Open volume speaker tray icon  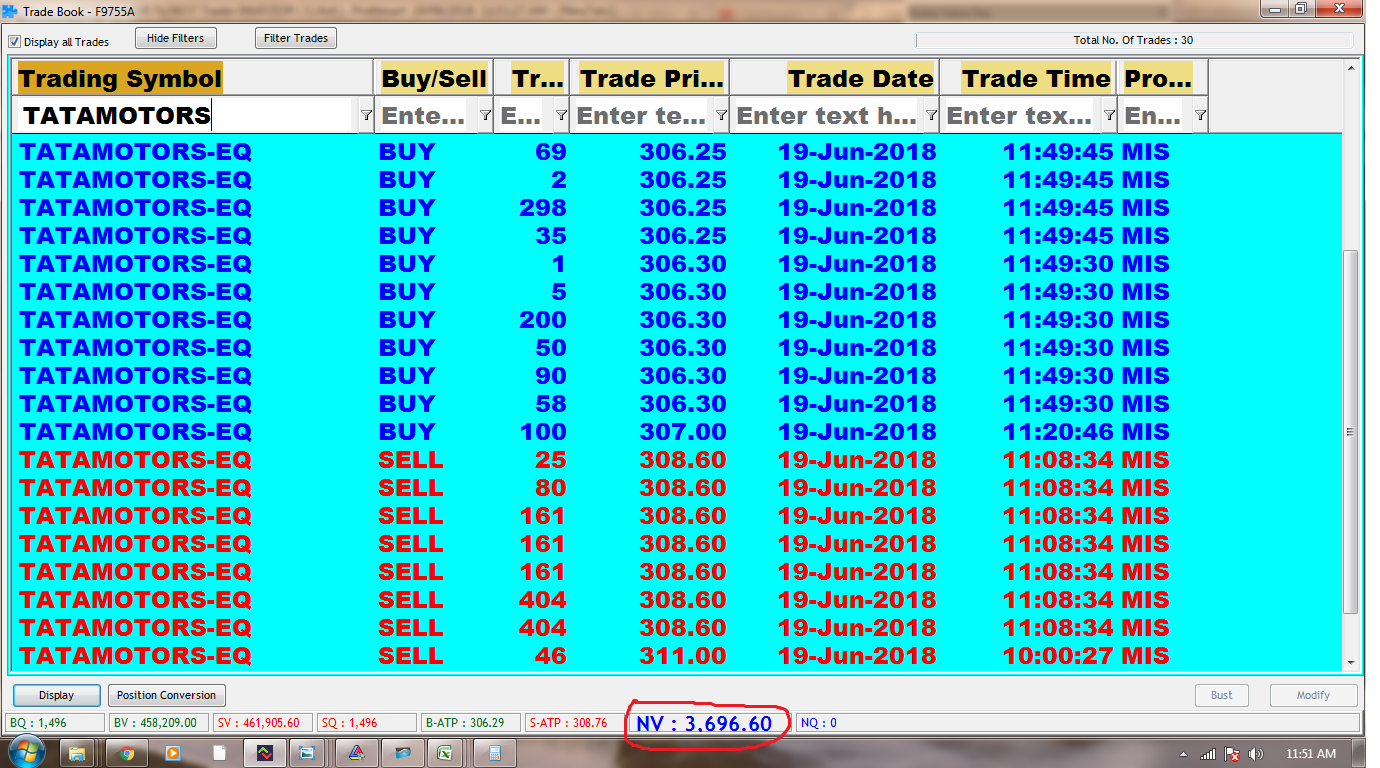(x=1256, y=754)
